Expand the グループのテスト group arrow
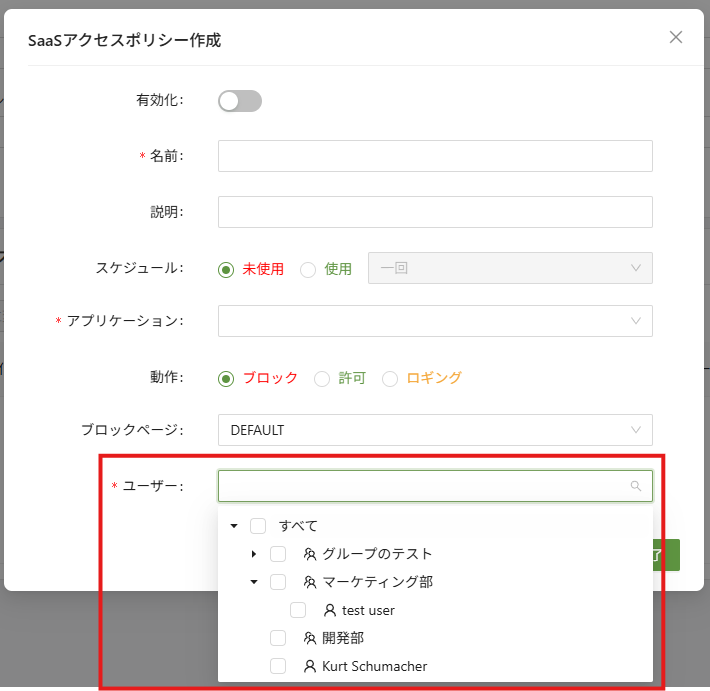 (x=253, y=554)
